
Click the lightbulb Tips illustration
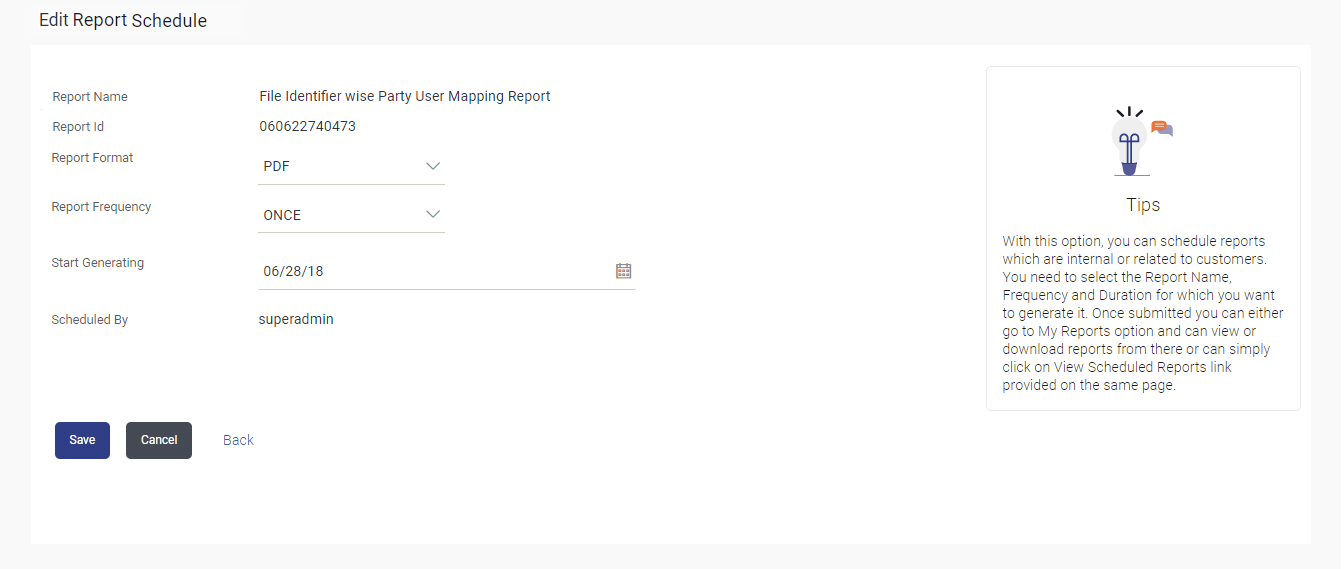(x=1130, y=143)
